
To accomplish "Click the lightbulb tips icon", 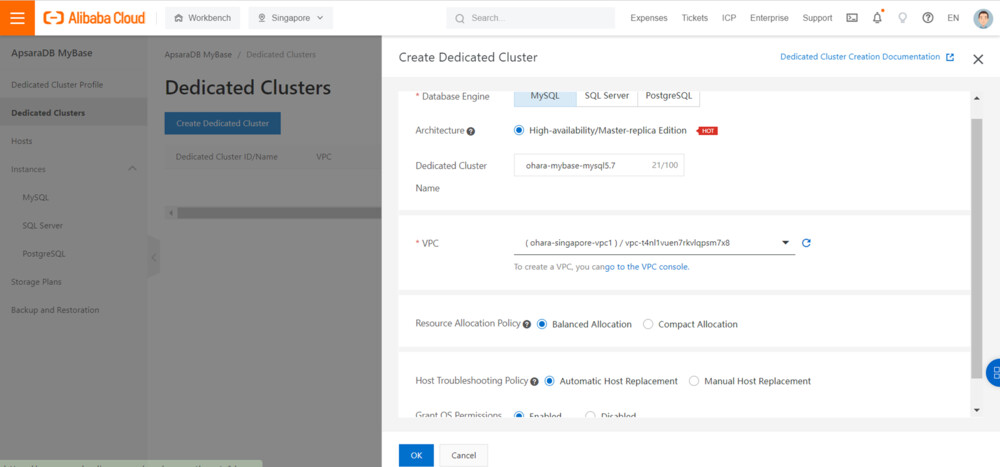I will click(x=903, y=18).
